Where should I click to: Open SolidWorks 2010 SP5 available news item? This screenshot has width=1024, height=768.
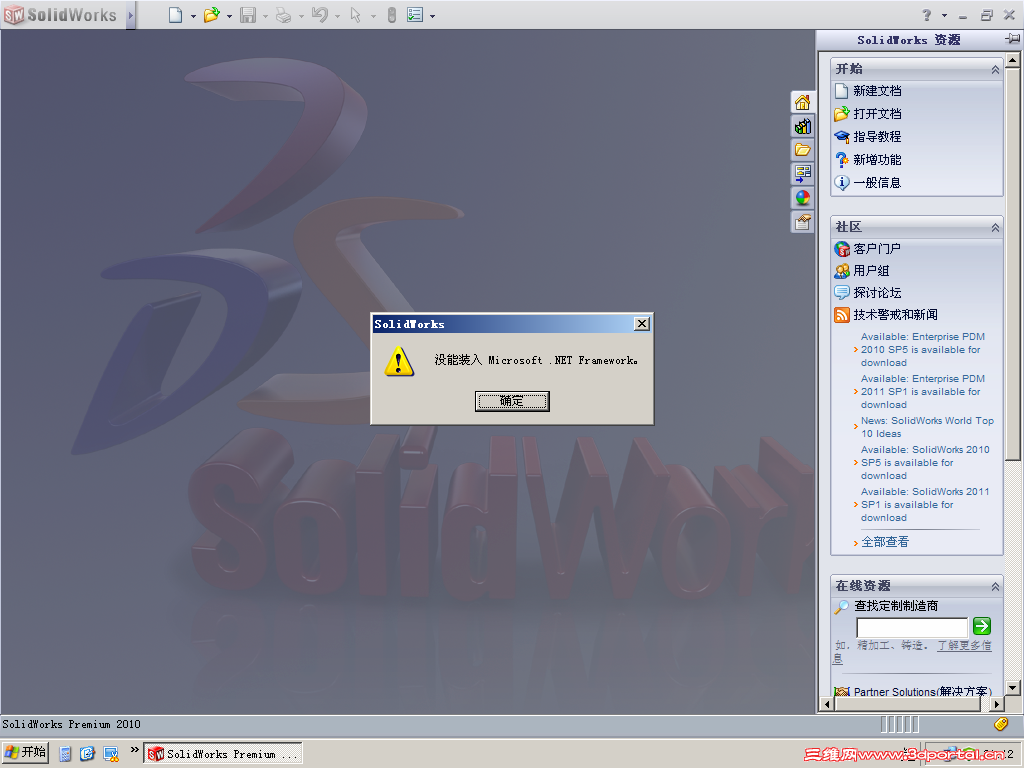click(x=925, y=462)
